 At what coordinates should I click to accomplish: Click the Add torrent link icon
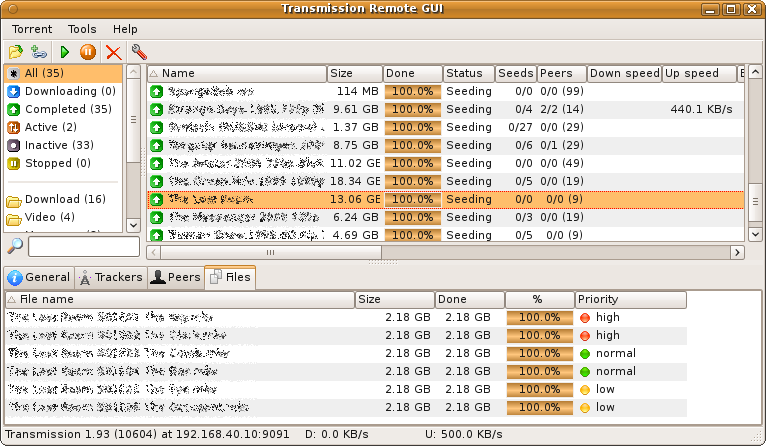[x=39, y=52]
